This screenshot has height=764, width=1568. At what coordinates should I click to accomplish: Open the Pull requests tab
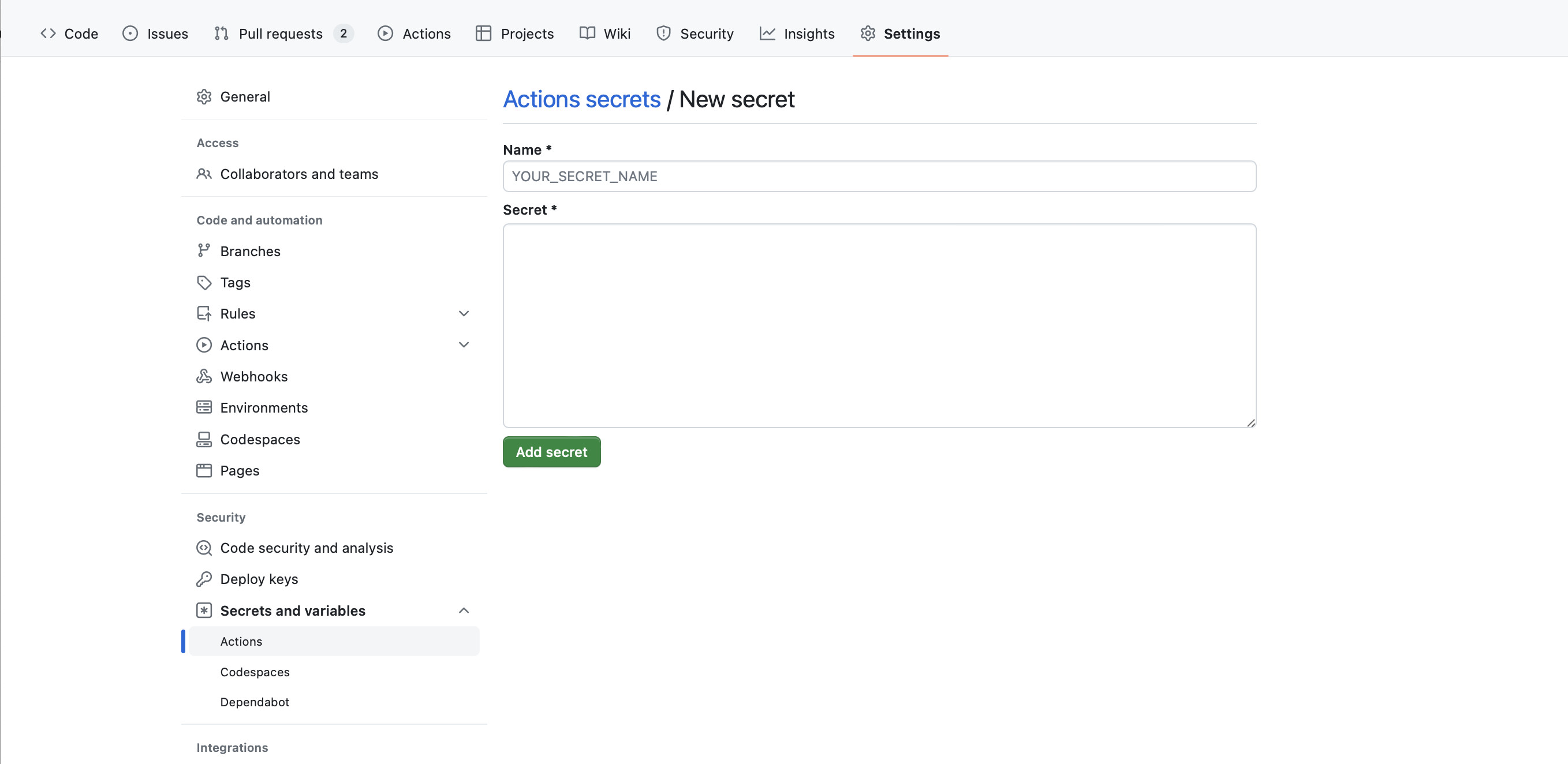[x=281, y=33]
